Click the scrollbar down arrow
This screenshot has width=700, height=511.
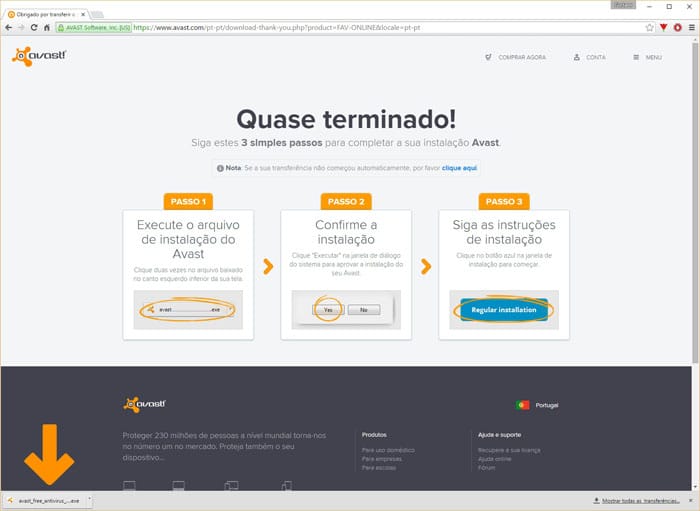click(695, 487)
